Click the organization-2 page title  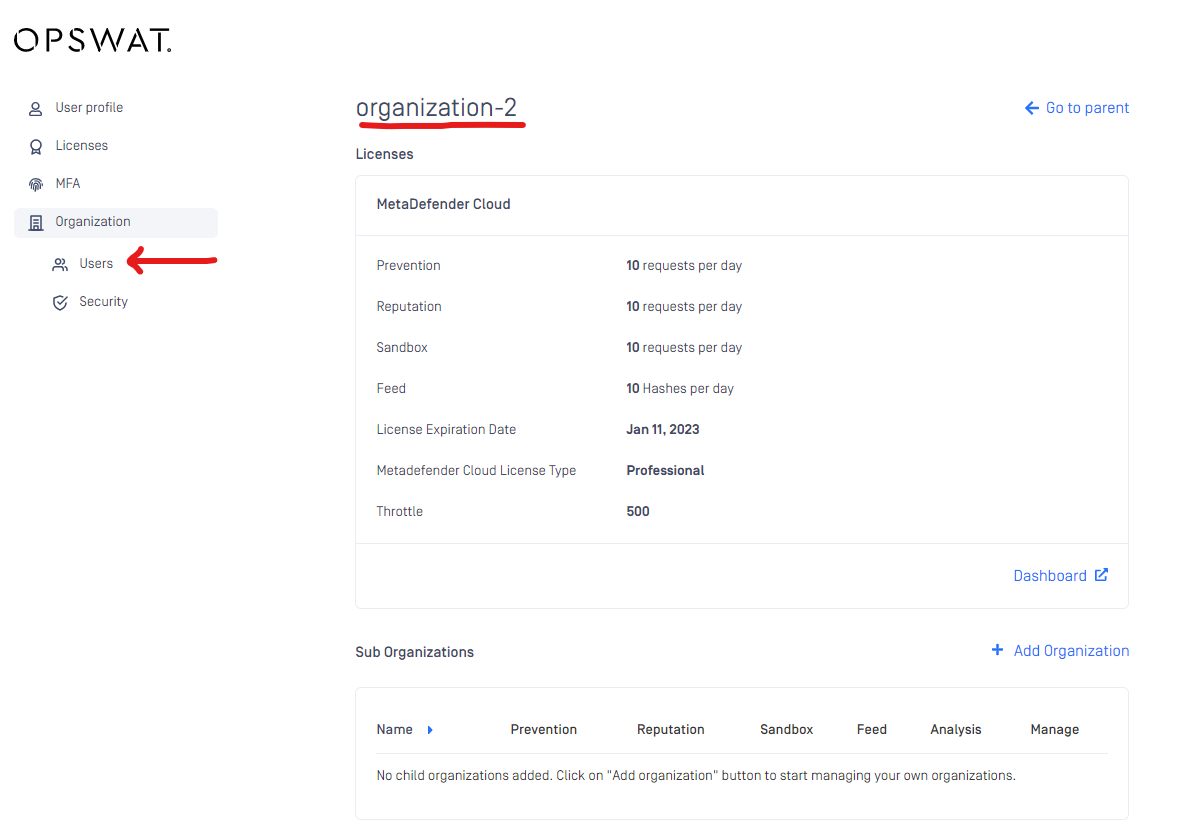tap(436, 108)
